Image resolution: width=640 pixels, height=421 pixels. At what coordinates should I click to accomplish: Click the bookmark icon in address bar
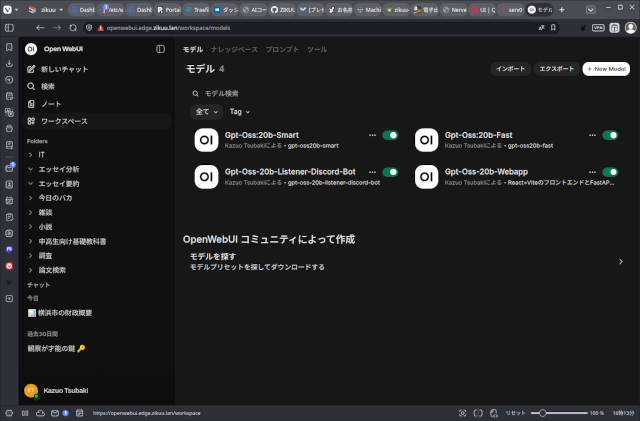pos(554,28)
